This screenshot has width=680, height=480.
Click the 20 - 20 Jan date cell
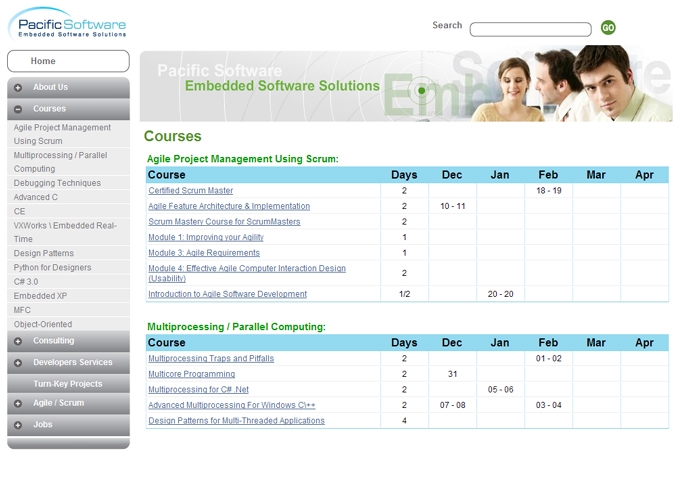500,294
